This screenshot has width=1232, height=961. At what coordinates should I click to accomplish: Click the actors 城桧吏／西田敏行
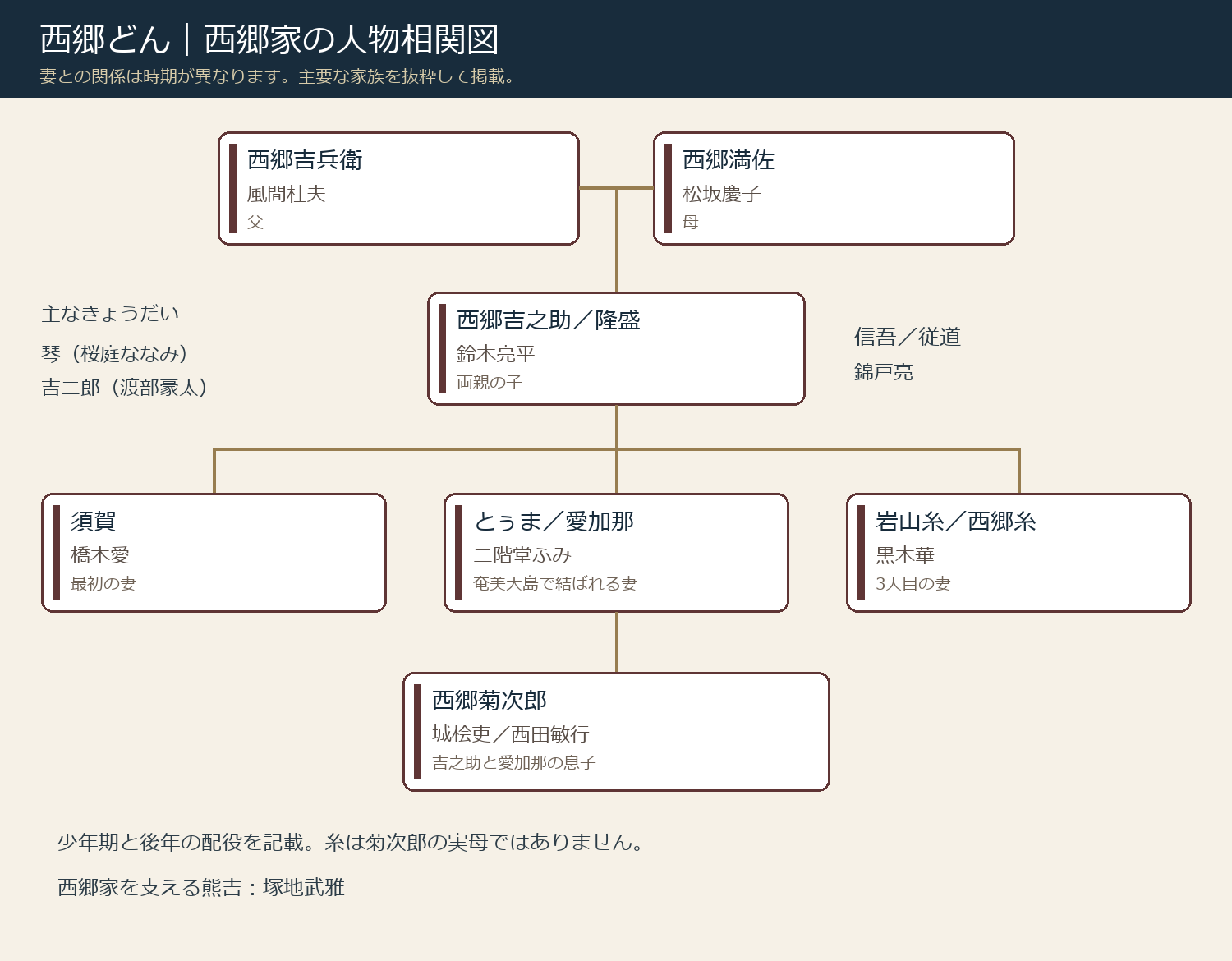[x=511, y=734]
